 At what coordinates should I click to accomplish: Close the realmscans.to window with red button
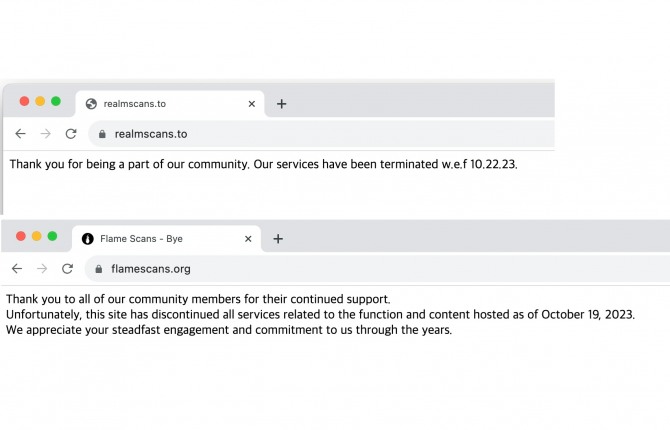tap(24, 101)
